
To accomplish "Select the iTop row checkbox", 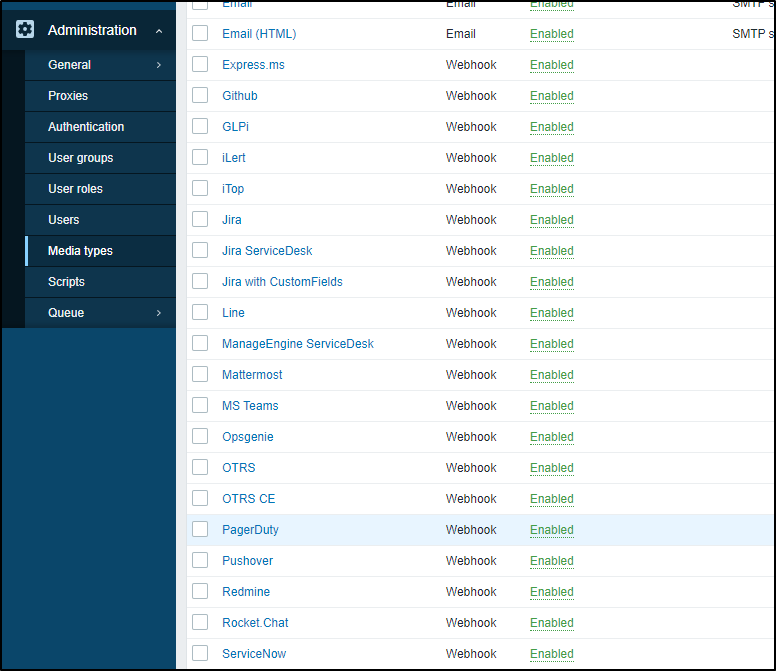I will click(200, 188).
